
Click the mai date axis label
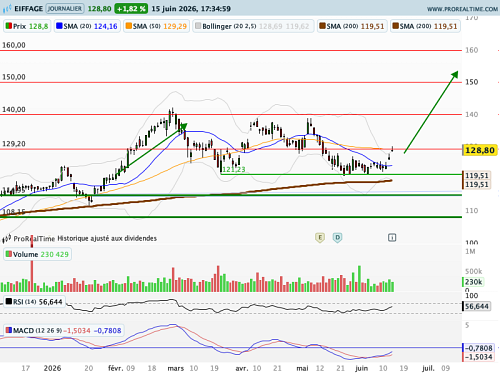(302, 368)
